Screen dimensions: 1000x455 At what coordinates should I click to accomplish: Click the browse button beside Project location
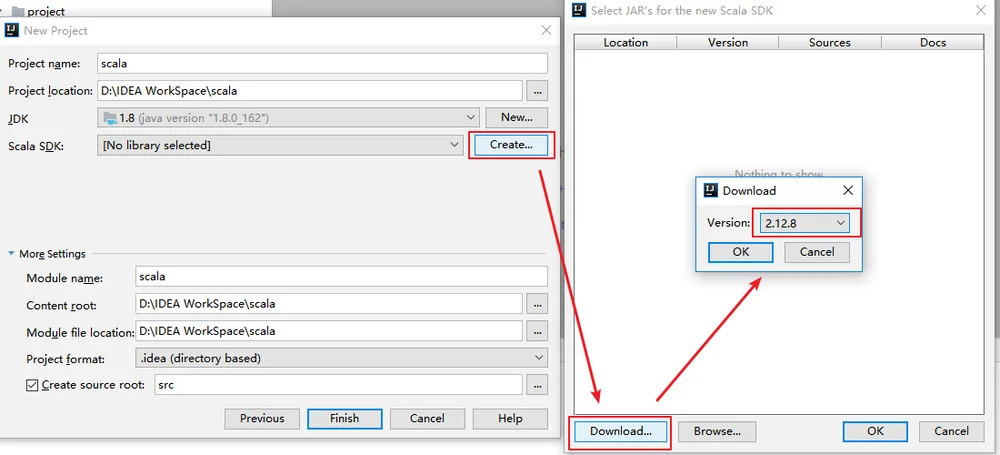coord(537,91)
